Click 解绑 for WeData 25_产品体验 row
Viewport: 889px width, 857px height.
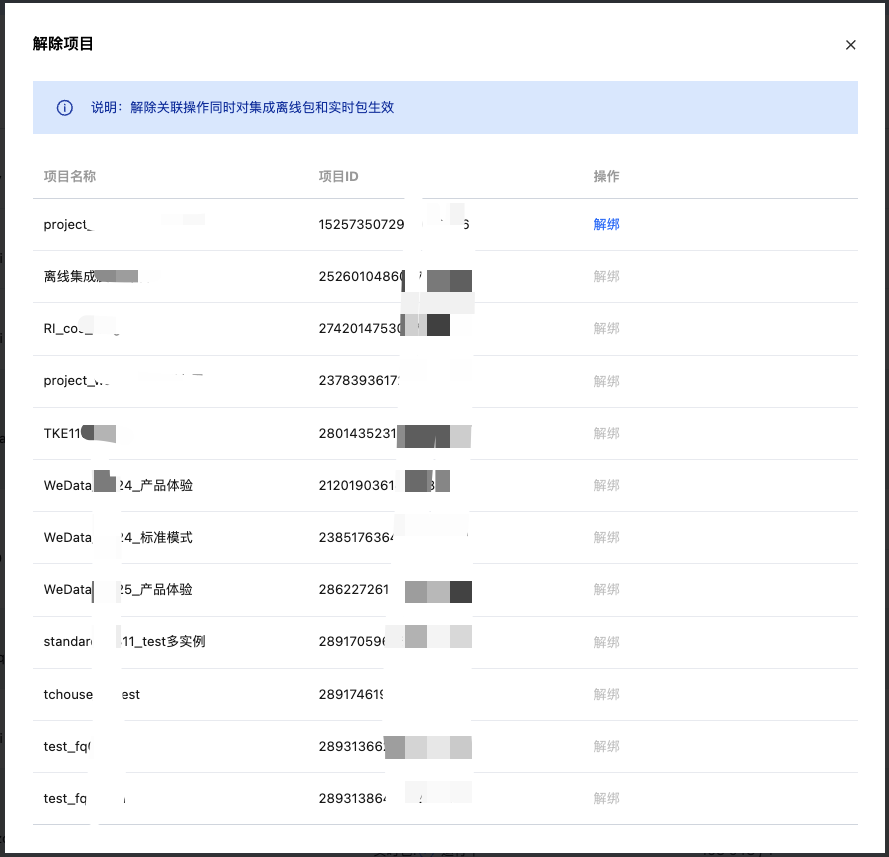tap(606, 590)
